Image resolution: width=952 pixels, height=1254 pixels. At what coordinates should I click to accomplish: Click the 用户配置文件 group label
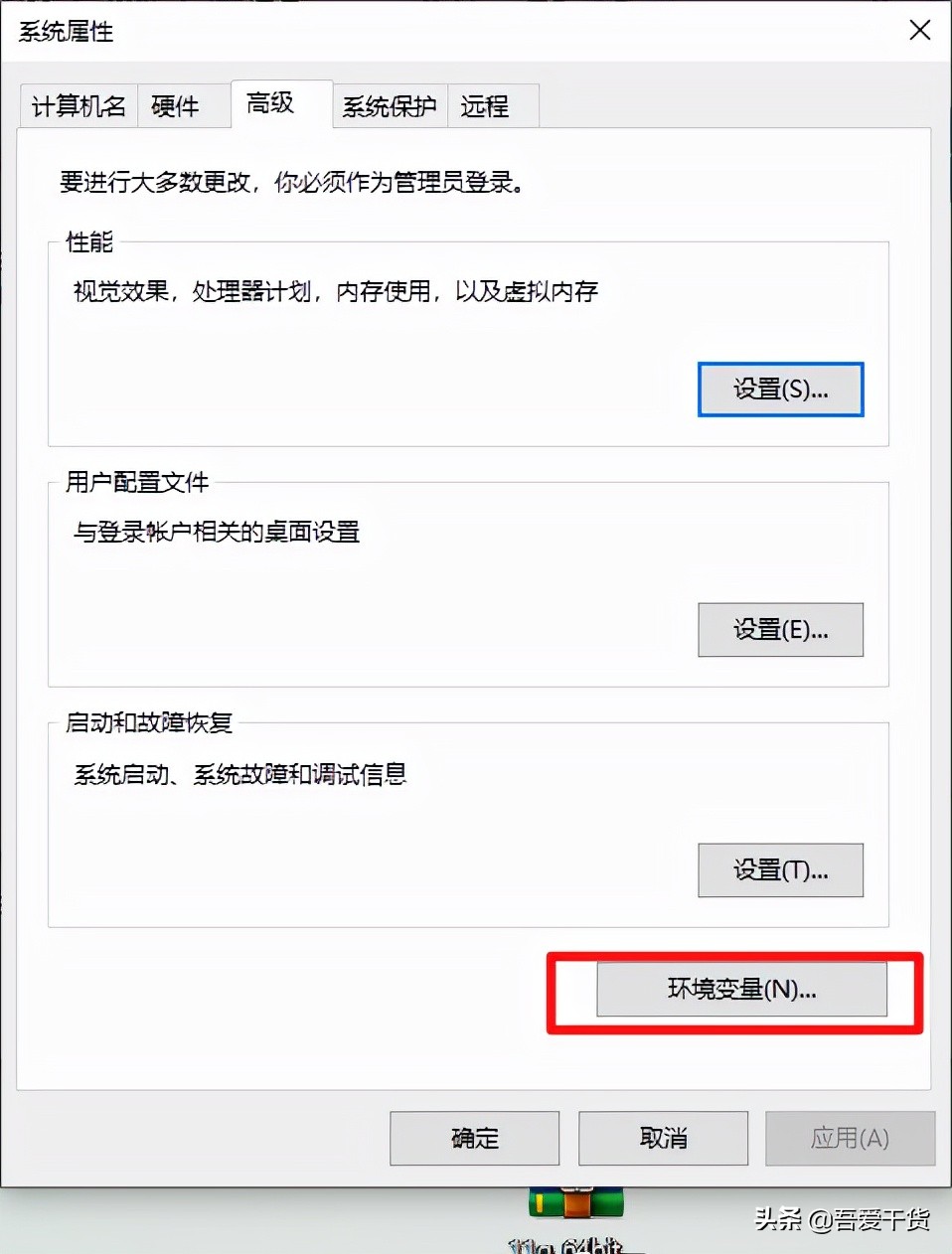[x=137, y=482]
